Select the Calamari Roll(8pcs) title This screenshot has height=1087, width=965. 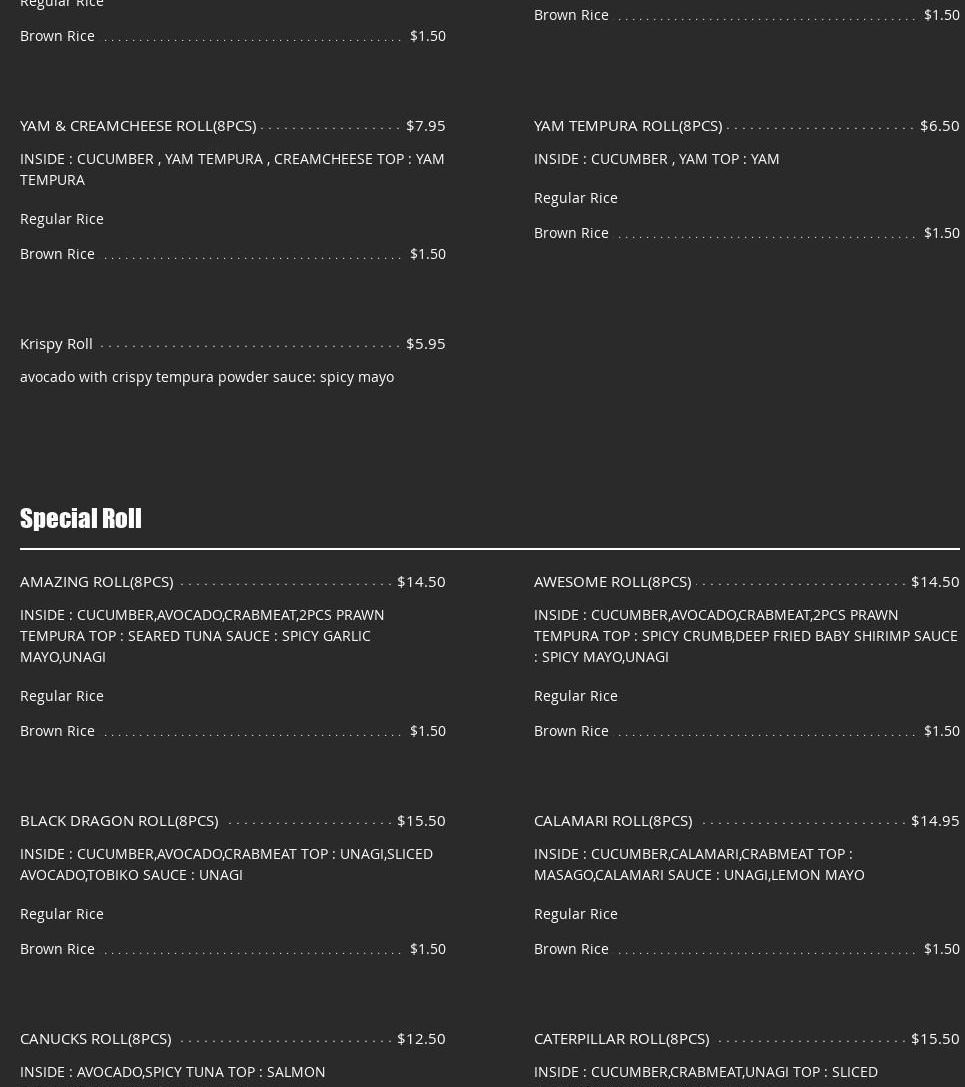point(613,820)
